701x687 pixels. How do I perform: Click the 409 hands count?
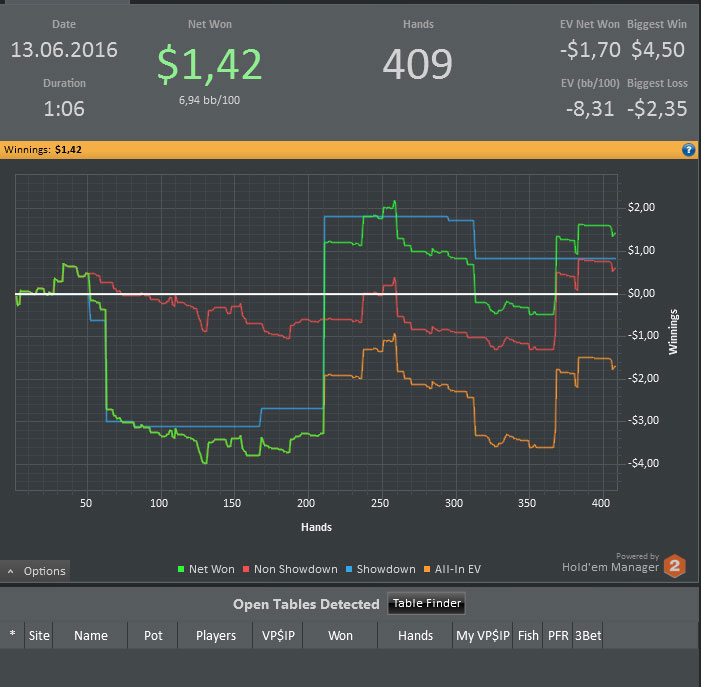coord(418,64)
